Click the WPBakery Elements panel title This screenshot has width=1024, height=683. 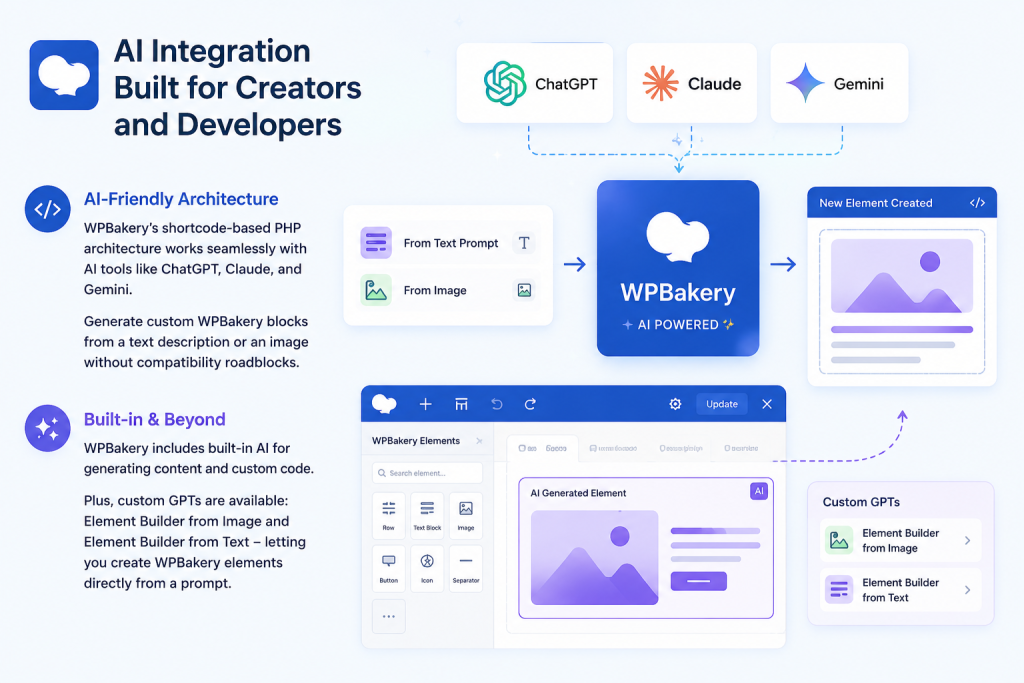pos(416,441)
